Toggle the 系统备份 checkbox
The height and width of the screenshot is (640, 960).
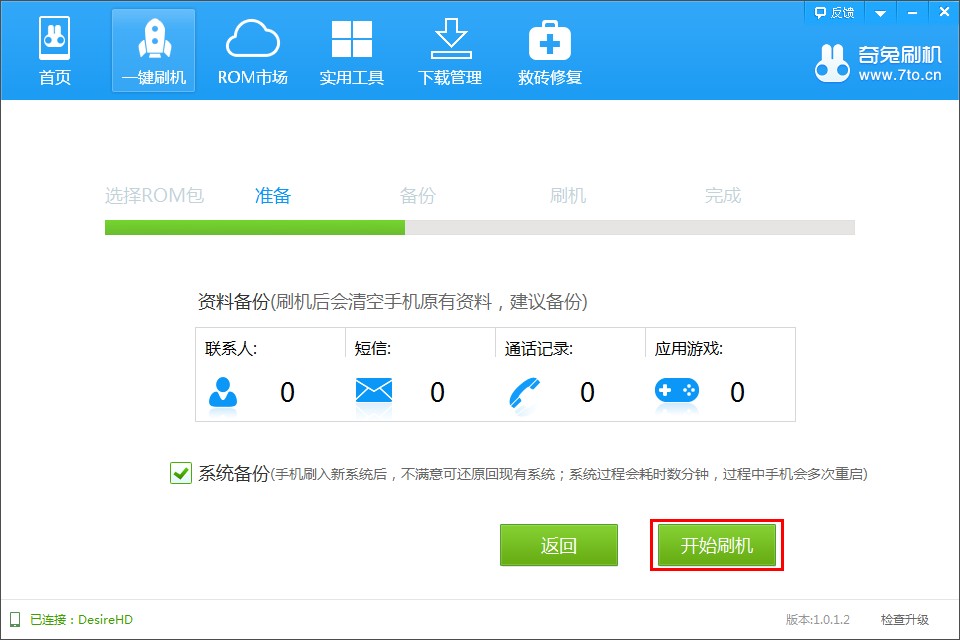coord(181,473)
